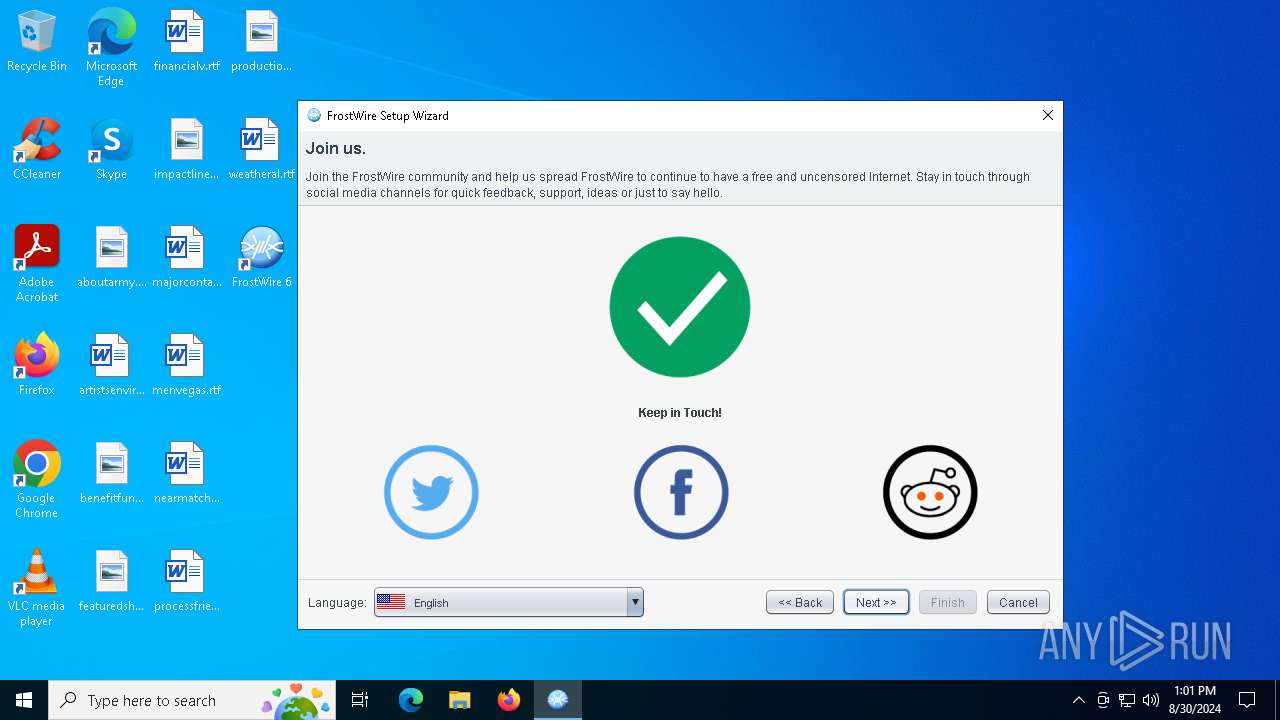The image size is (1280, 720).
Task: Select Firefox desktop shortcut
Action: (37, 365)
